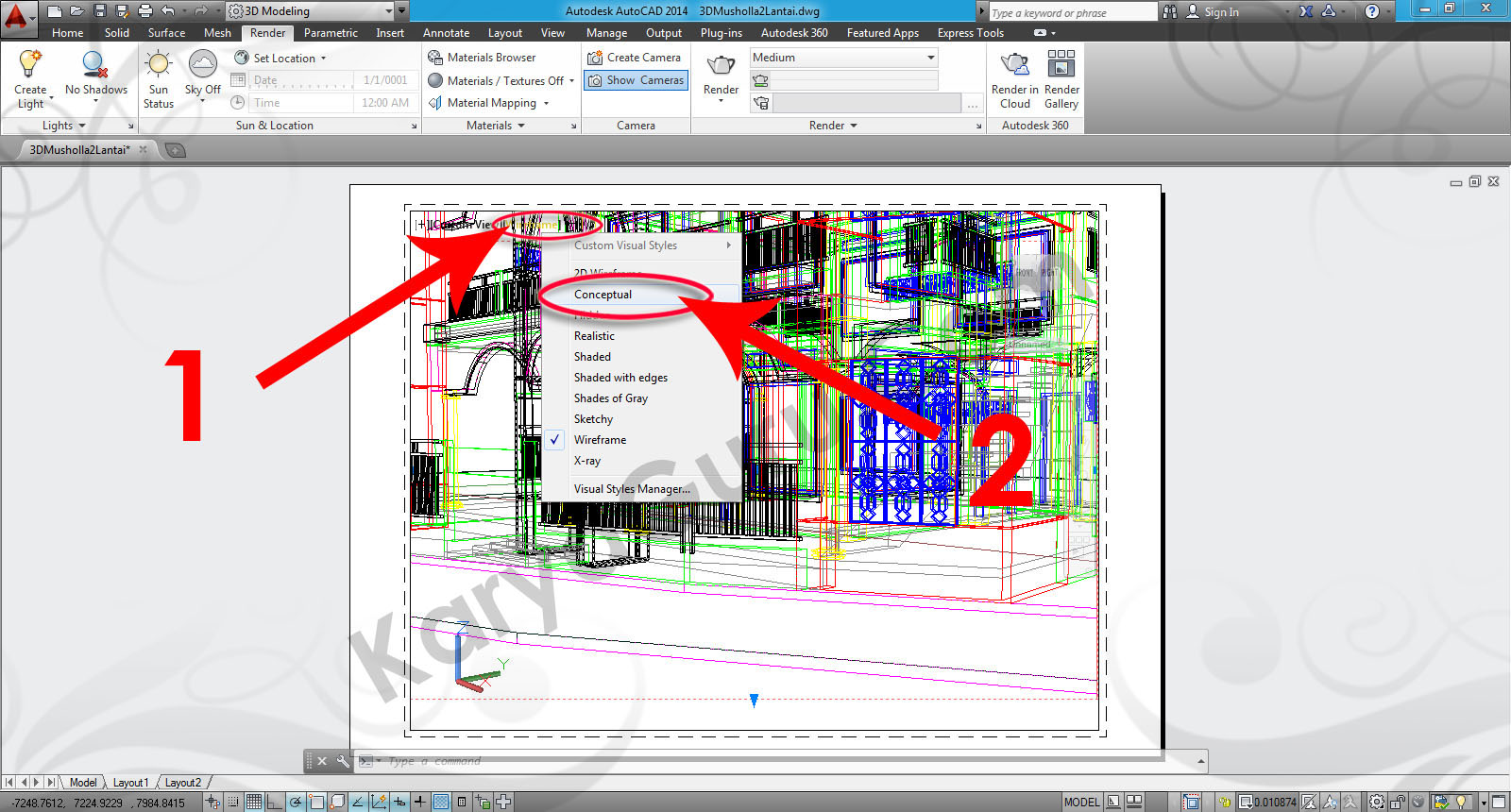The image size is (1511, 812).
Task: Click Sign In link
Action: click(x=1221, y=12)
